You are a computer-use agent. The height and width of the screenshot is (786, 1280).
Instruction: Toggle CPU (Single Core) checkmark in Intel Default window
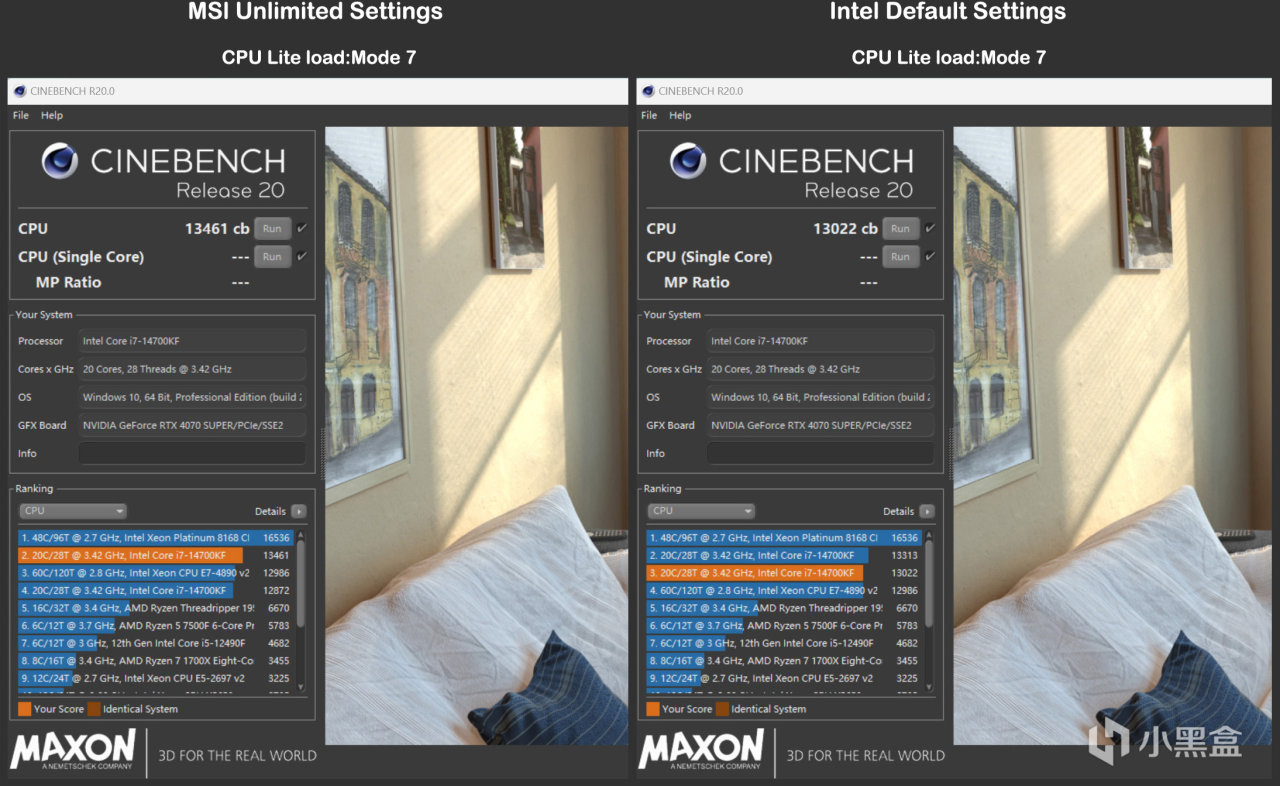(930, 256)
